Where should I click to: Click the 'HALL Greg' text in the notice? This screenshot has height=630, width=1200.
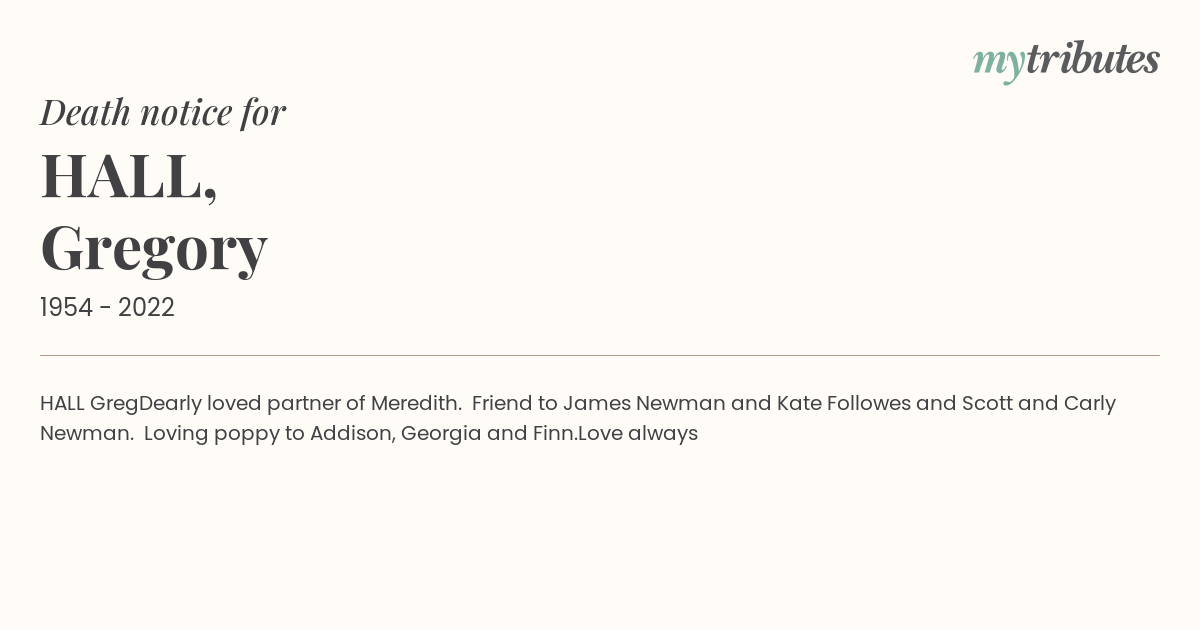tap(89, 404)
